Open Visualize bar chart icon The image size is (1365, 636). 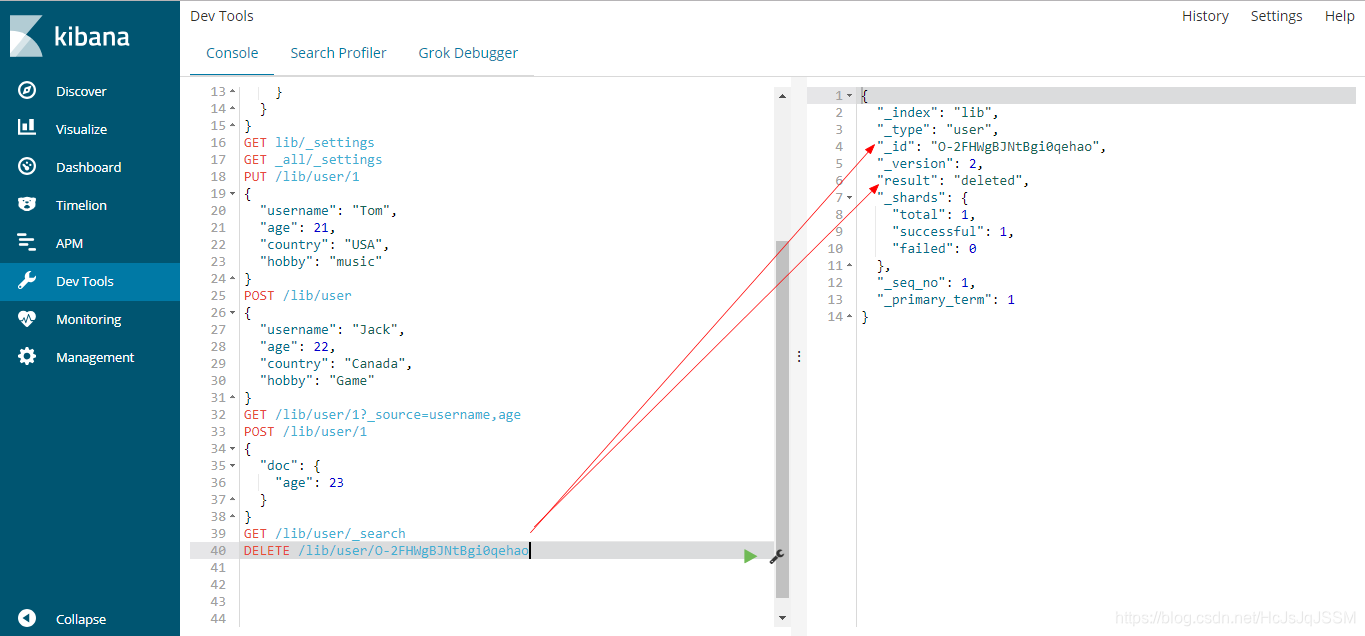pyautogui.click(x=27, y=128)
